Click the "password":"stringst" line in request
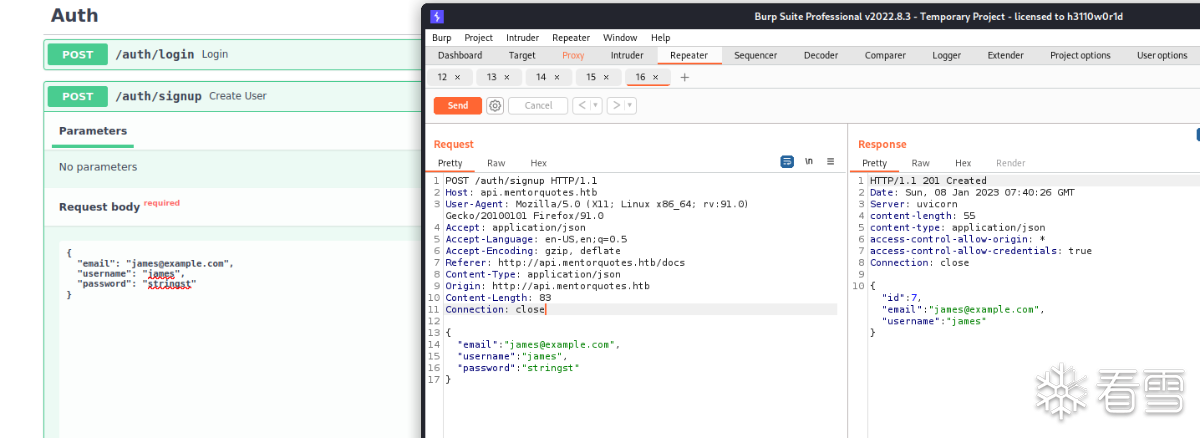The width and height of the screenshot is (1200, 438). [x=518, y=368]
